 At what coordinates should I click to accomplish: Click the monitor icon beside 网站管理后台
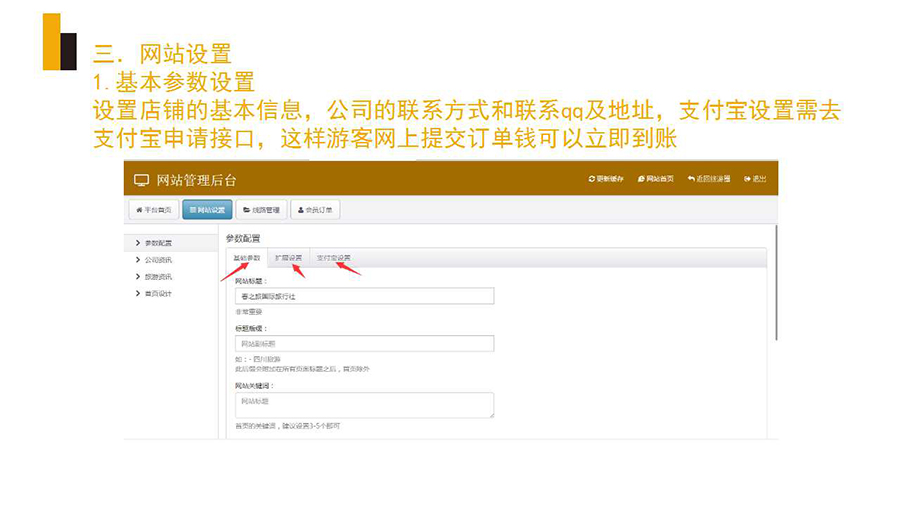[x=141, y=180]
